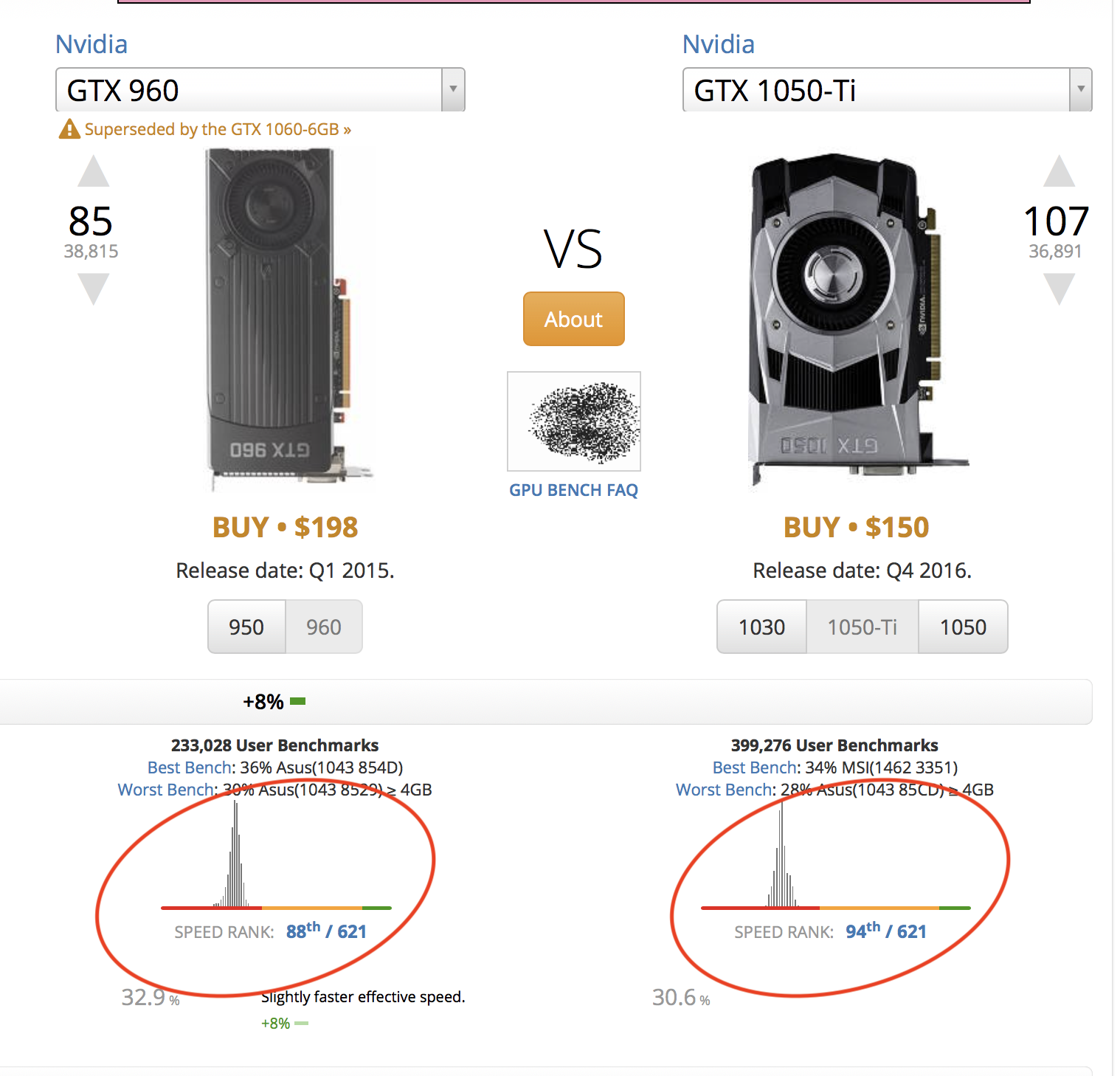
Task: Select the 1030 model button
Action: pyautogui.click(x=761, y=627)
